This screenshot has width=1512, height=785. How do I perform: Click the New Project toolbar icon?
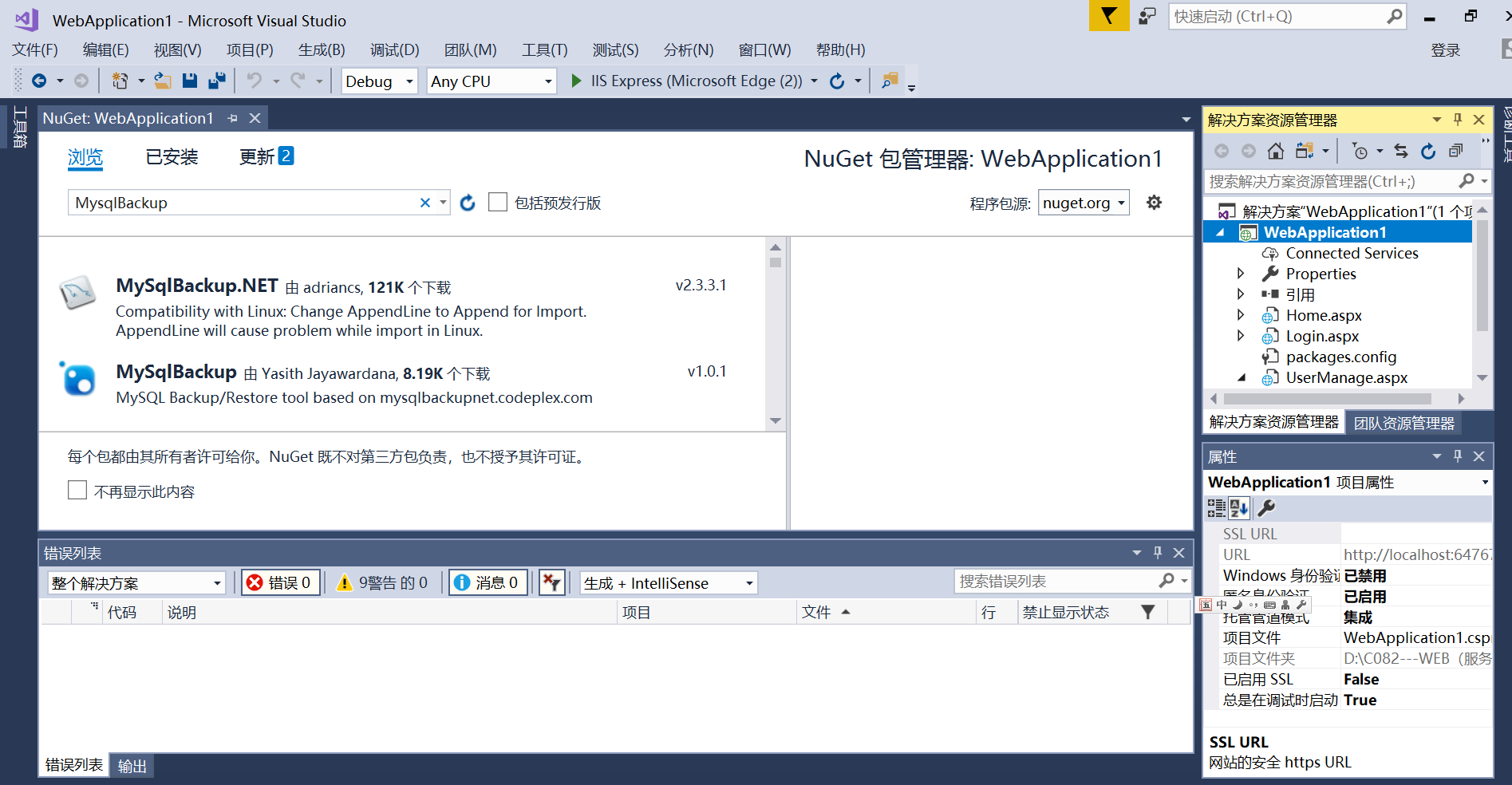(120, 81)
